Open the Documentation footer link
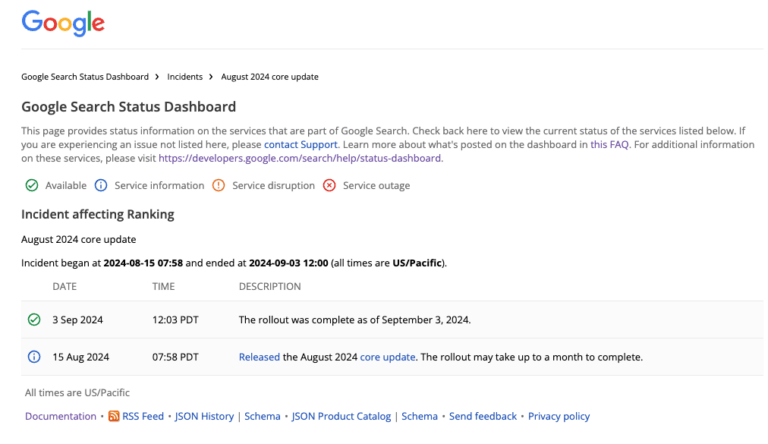 [61, 416]
